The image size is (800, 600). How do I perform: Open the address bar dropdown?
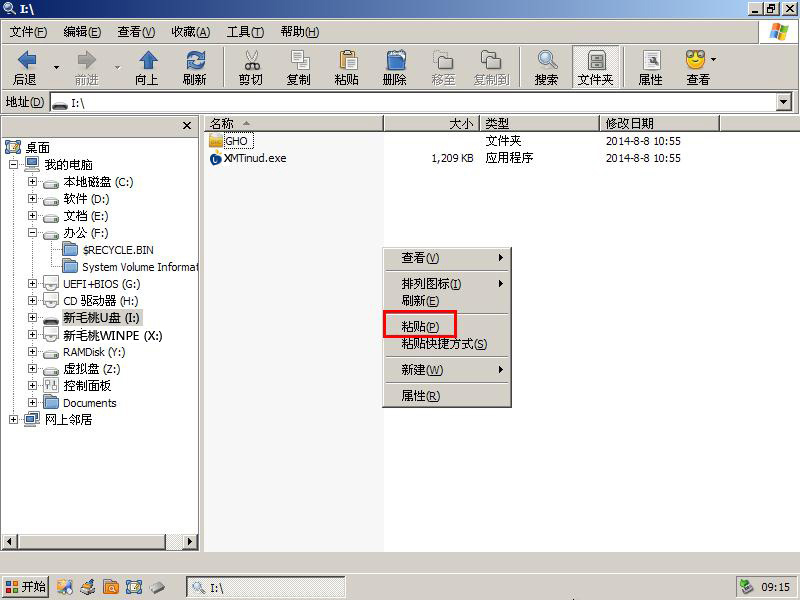pyautogui.click(x=784, y=102)
